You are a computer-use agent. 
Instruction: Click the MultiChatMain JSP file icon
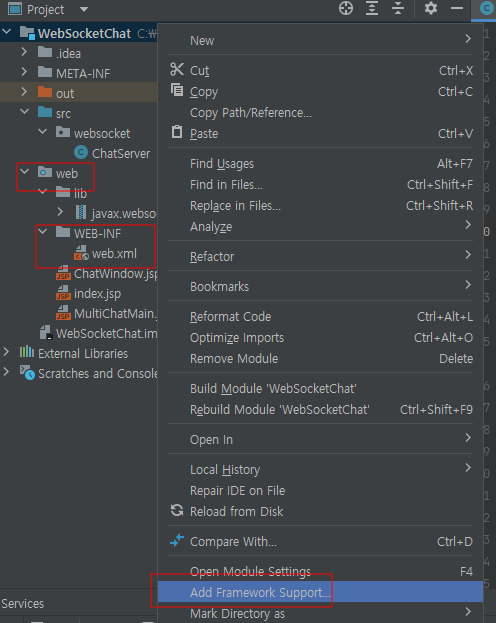click(x=63, y=313)
